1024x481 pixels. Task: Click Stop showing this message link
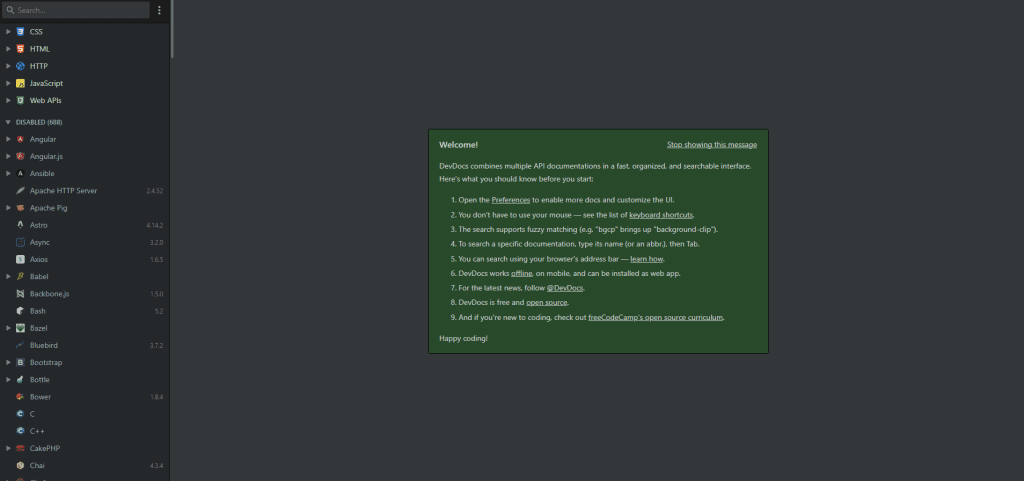click(x=712, y=145)
